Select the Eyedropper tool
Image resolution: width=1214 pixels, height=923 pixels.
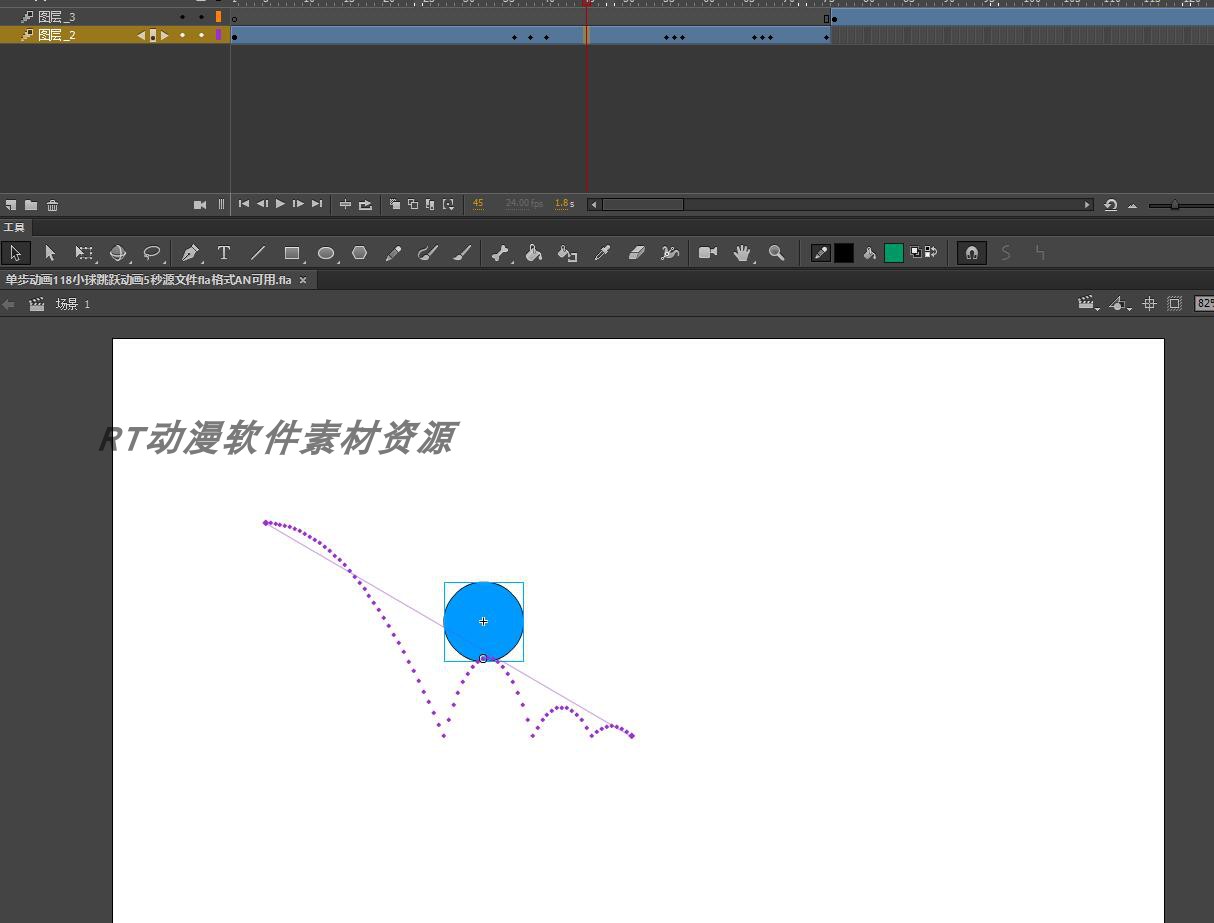pos(602,254)
